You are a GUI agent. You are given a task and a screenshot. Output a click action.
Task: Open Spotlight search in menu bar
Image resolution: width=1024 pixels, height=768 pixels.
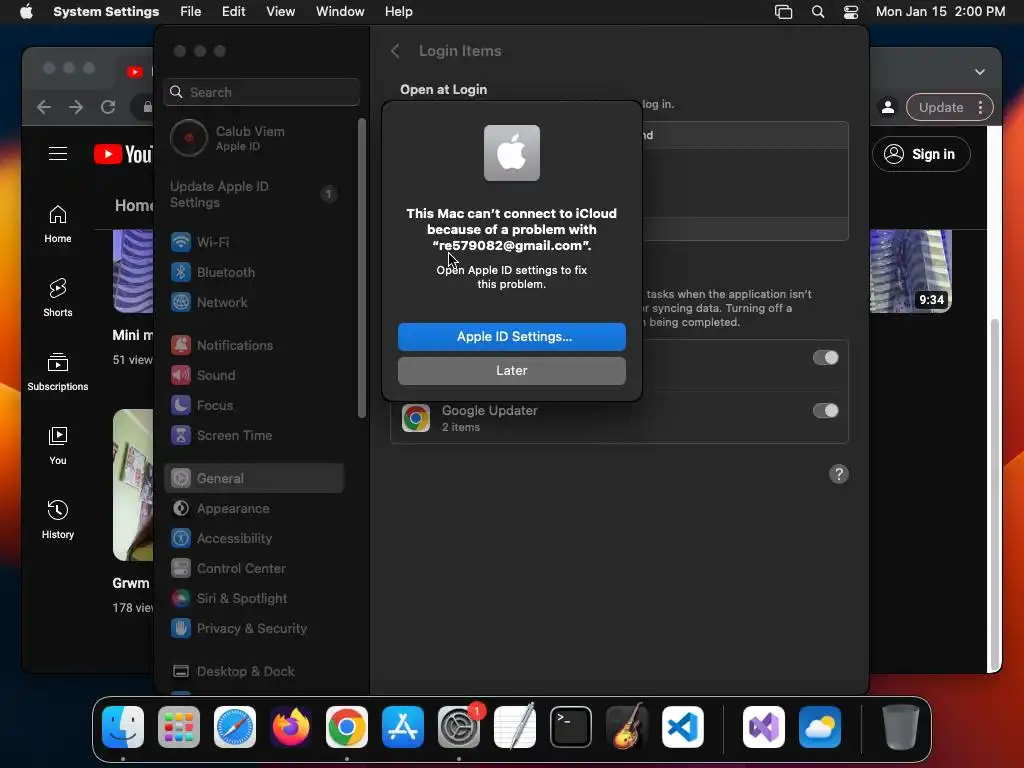point(818,12)
